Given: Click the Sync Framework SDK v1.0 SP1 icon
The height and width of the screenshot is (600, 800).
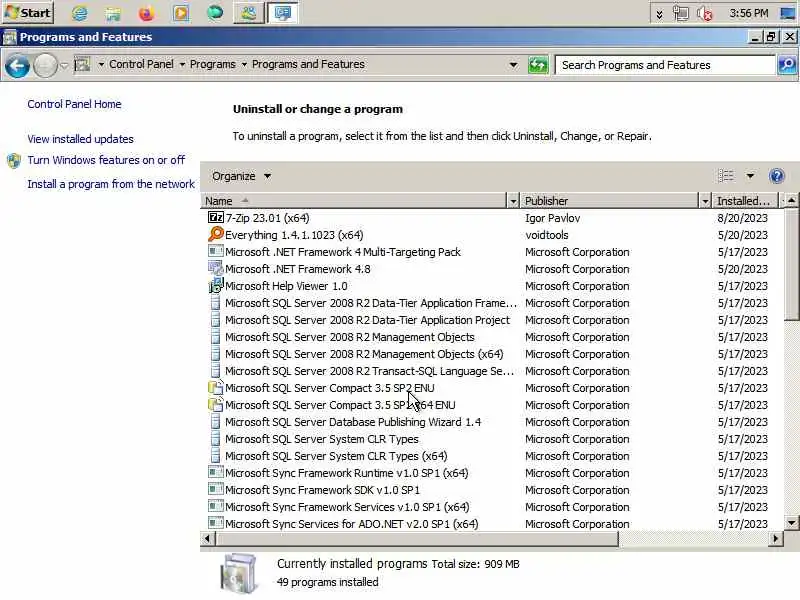Looking at the screenshot, I should click(216, 489).
